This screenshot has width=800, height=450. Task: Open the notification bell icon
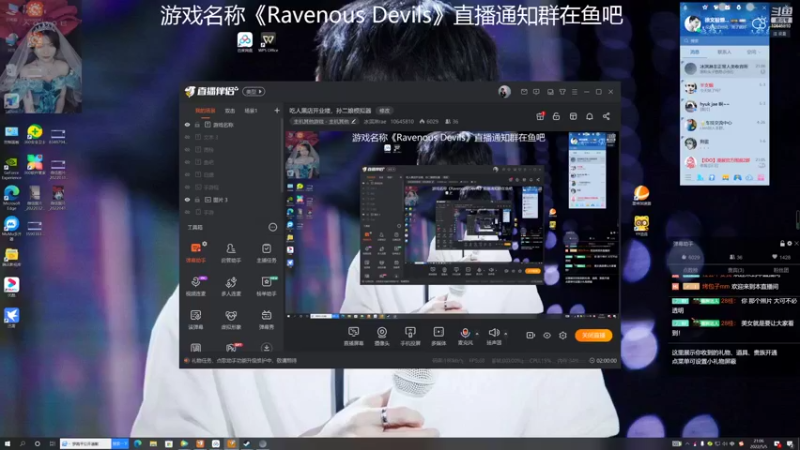(x=589, y=116)
